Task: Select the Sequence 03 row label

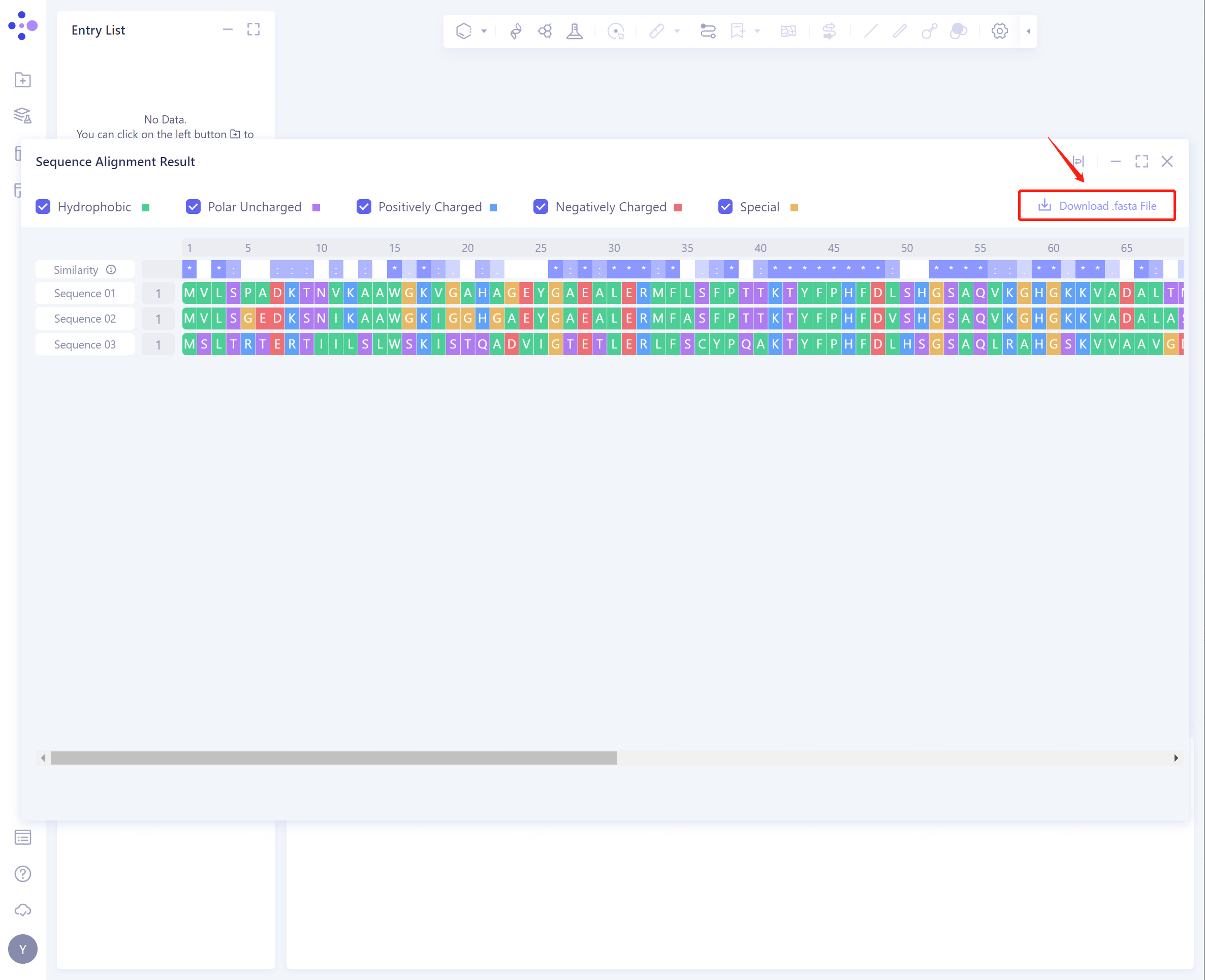Action: point(85,344)
